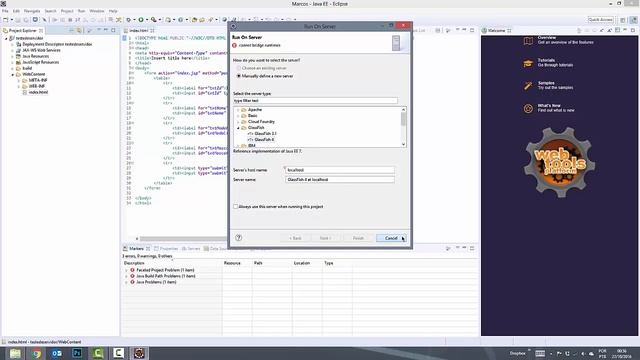
Task: Open the Project menu
Action: click(67, 11)
